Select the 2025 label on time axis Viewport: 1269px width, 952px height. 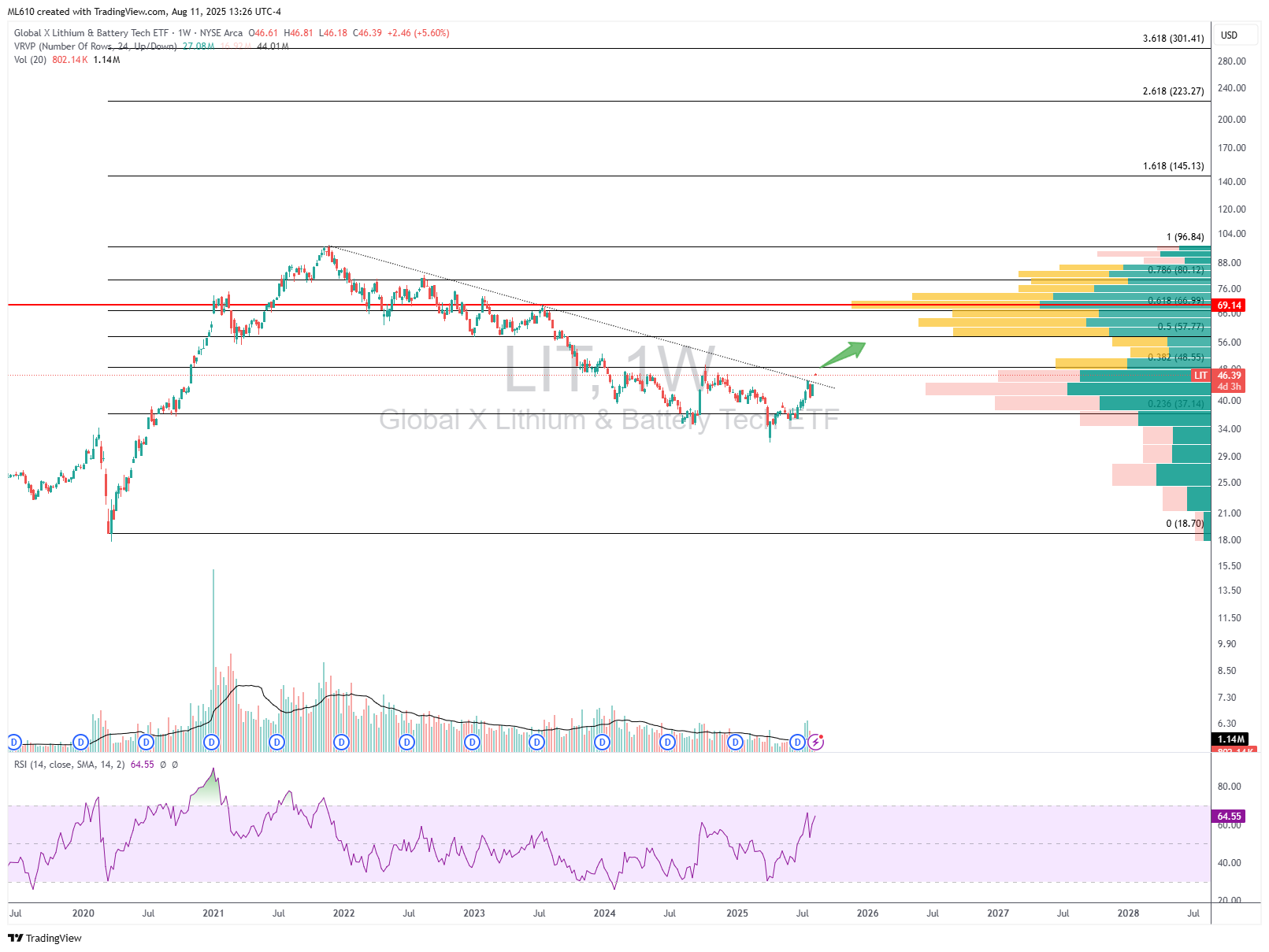pos(737,913)
